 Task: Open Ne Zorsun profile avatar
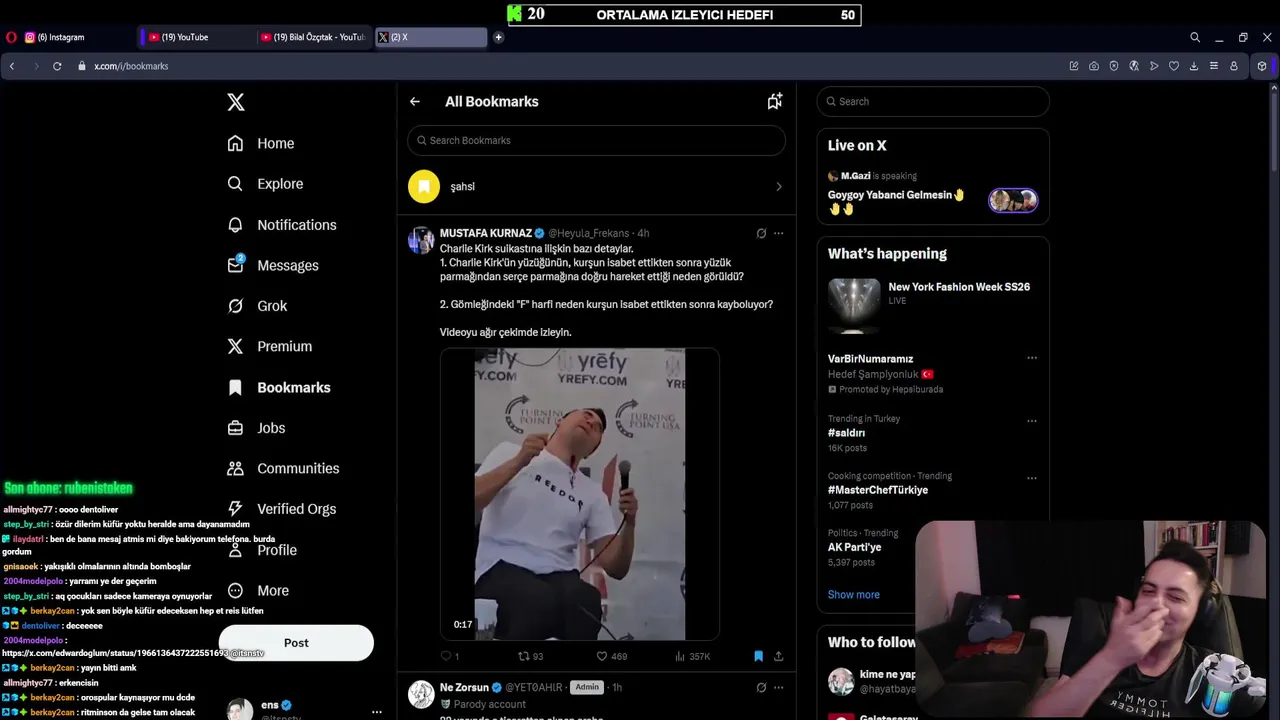tap(421, 694)
